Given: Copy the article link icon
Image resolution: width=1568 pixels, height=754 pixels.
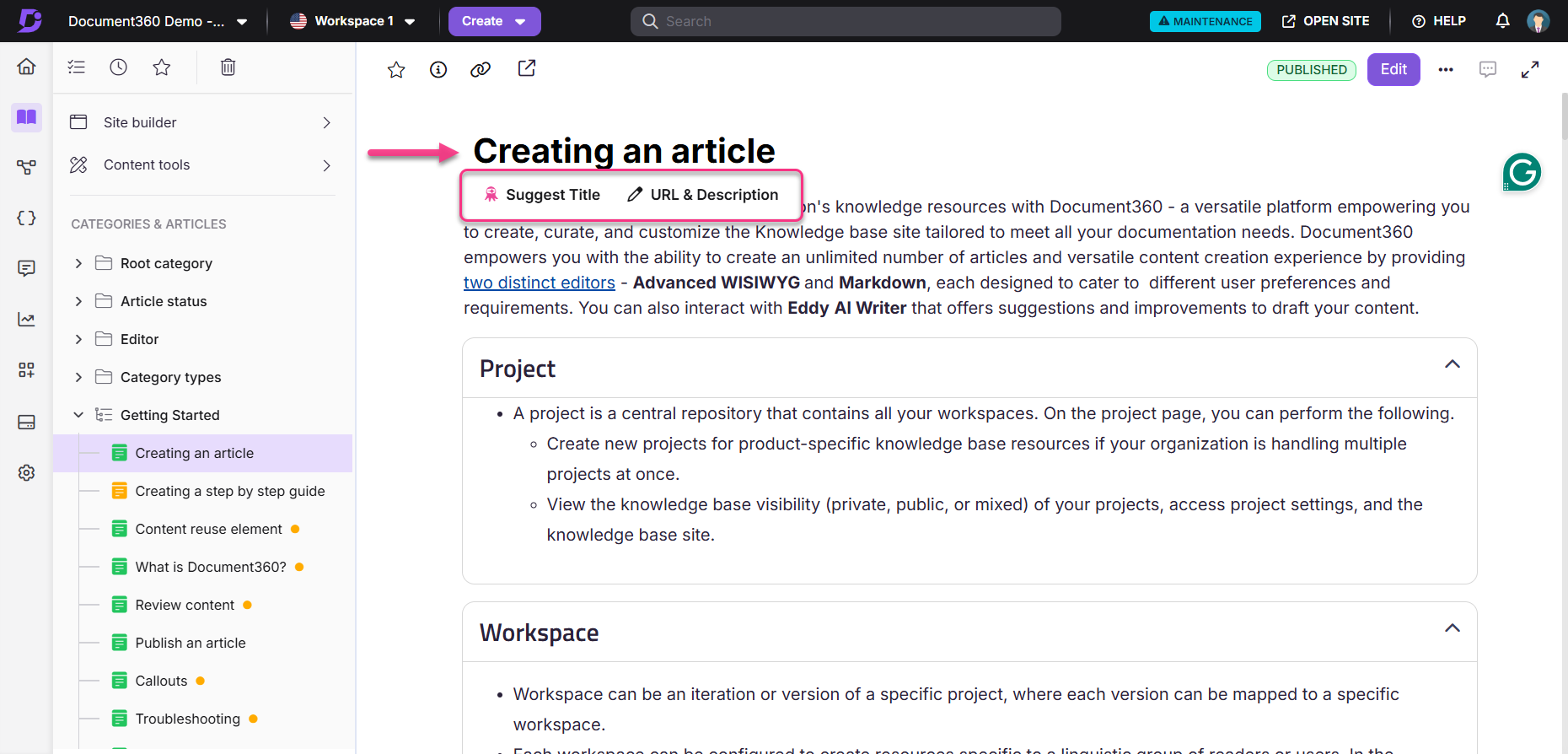Looking at the screenshot, I should [x=481, y=69].
